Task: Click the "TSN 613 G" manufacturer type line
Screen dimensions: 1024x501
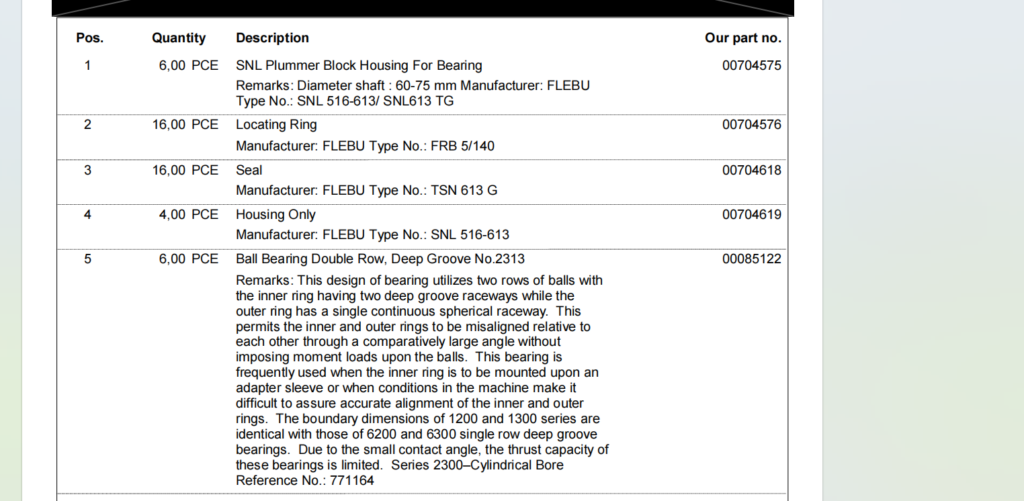Action: tap(366, 190)
